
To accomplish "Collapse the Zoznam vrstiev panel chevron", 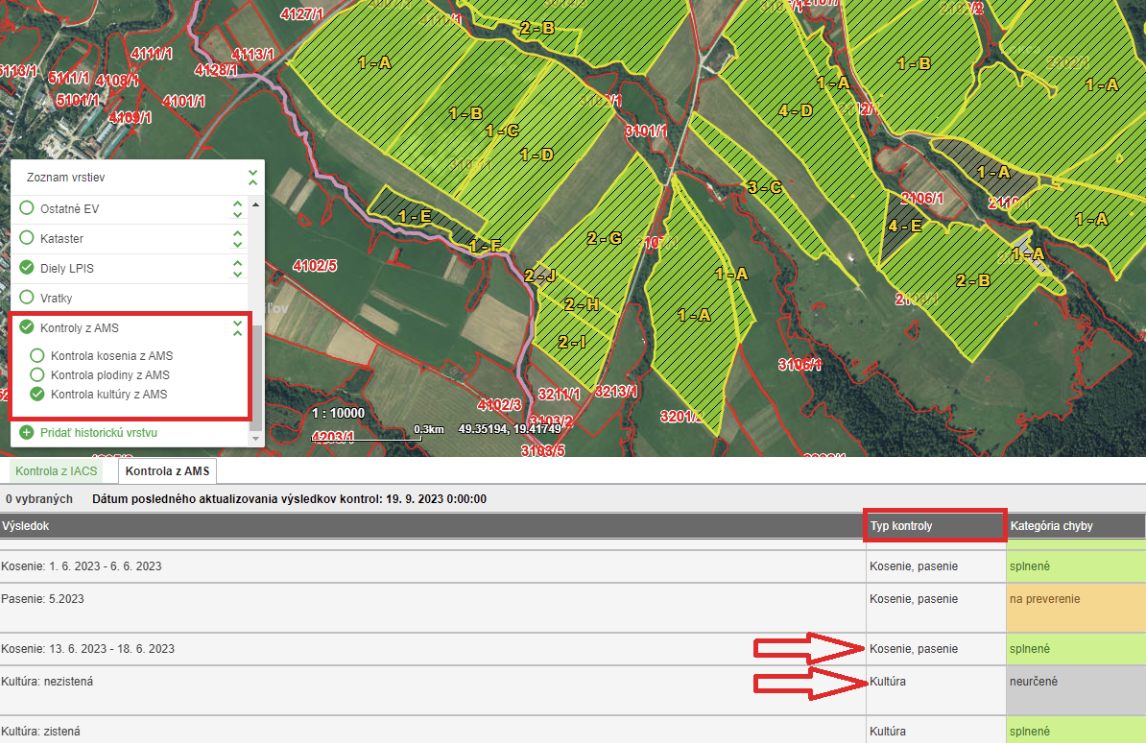I will point(252,178).
